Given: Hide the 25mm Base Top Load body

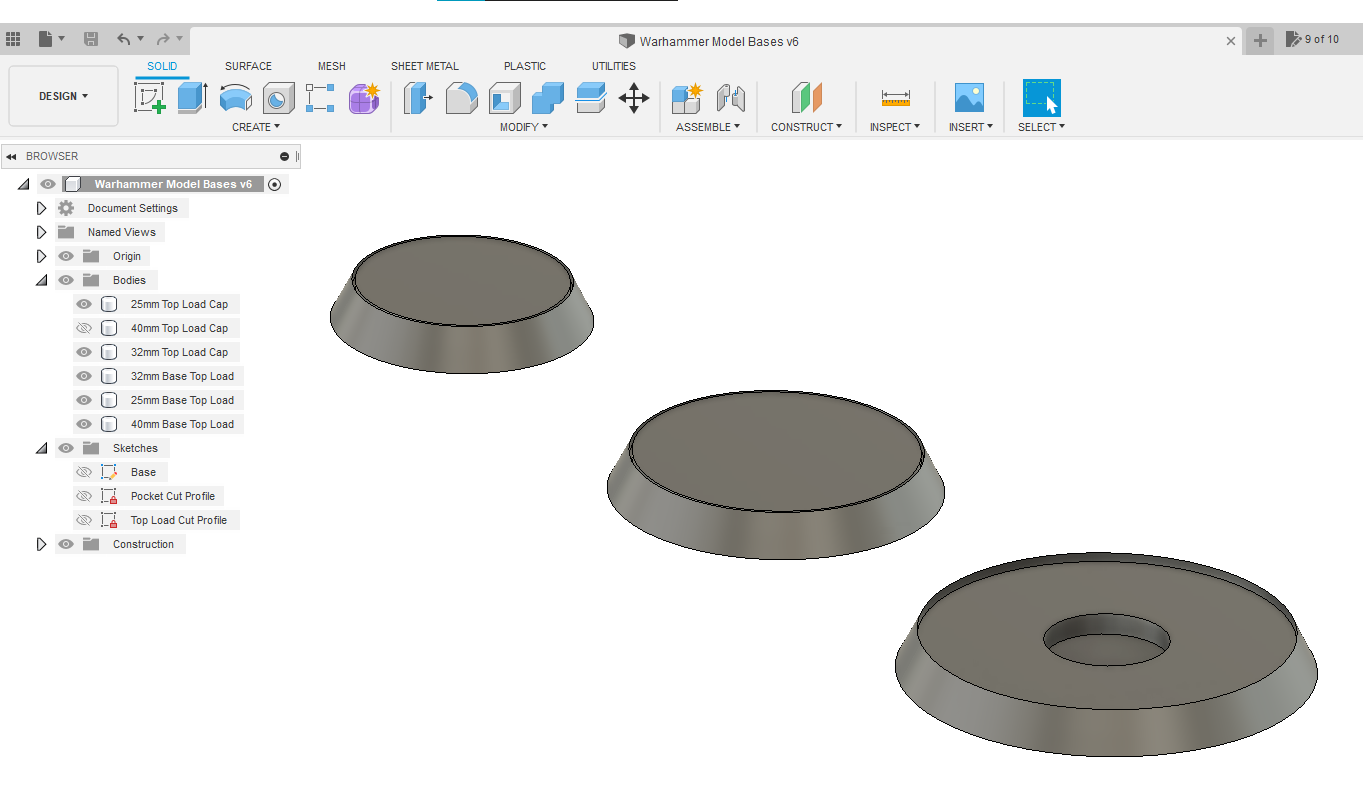Looking at the screenshot, I should click(x=84, y=400).
